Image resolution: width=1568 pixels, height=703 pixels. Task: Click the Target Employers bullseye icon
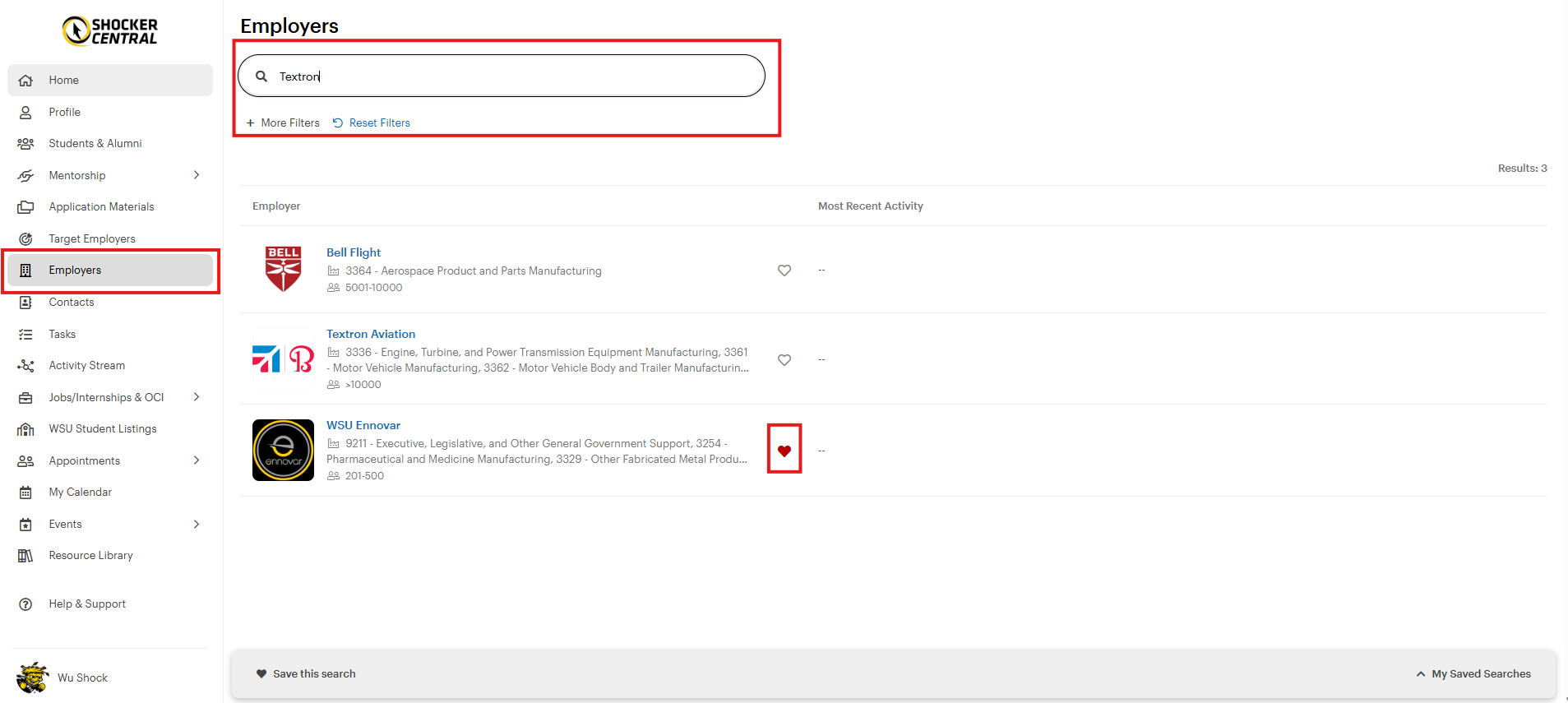tap(25, 238)
